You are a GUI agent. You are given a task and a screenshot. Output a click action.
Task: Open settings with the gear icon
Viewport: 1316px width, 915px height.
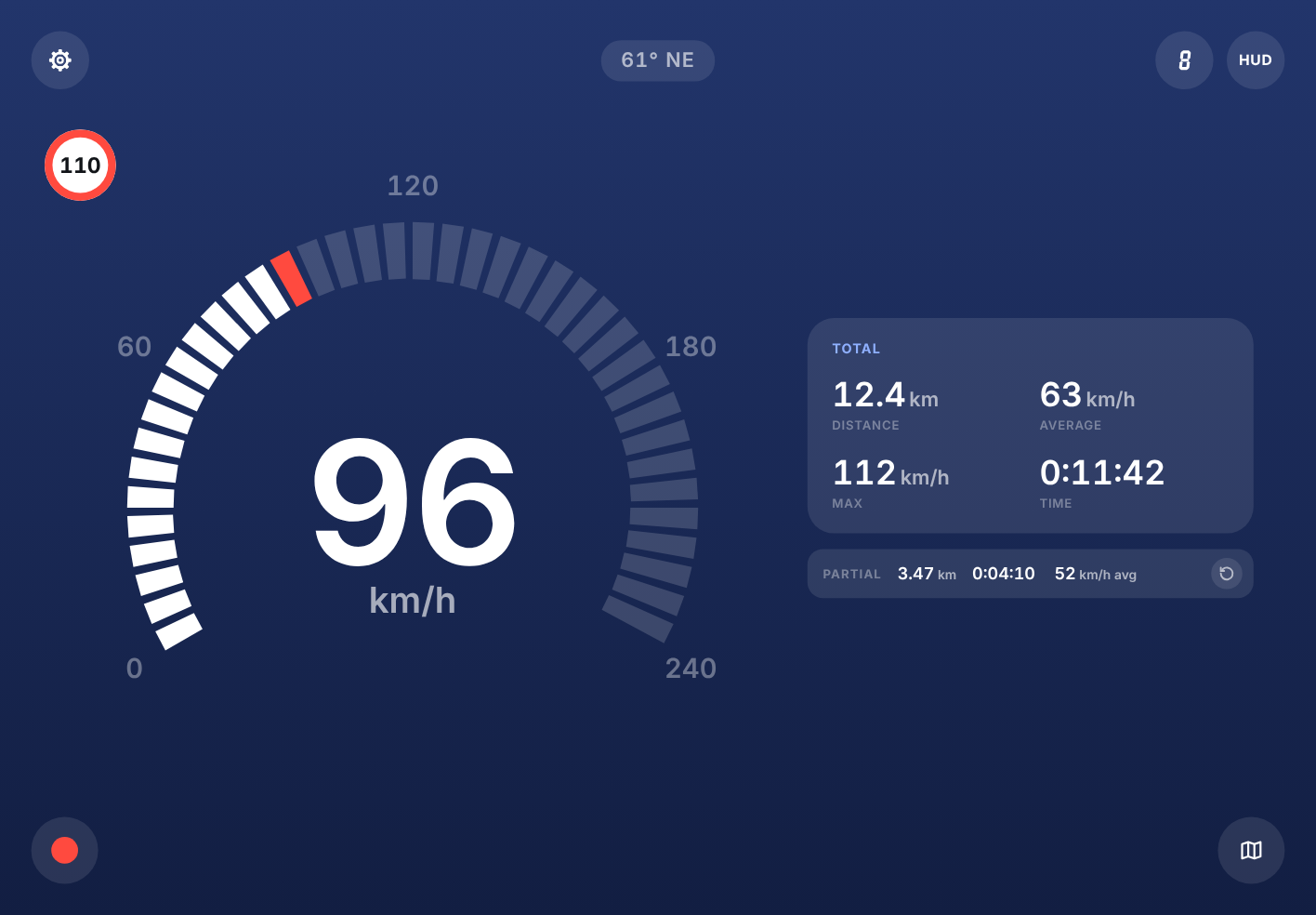tap(60, 60)
